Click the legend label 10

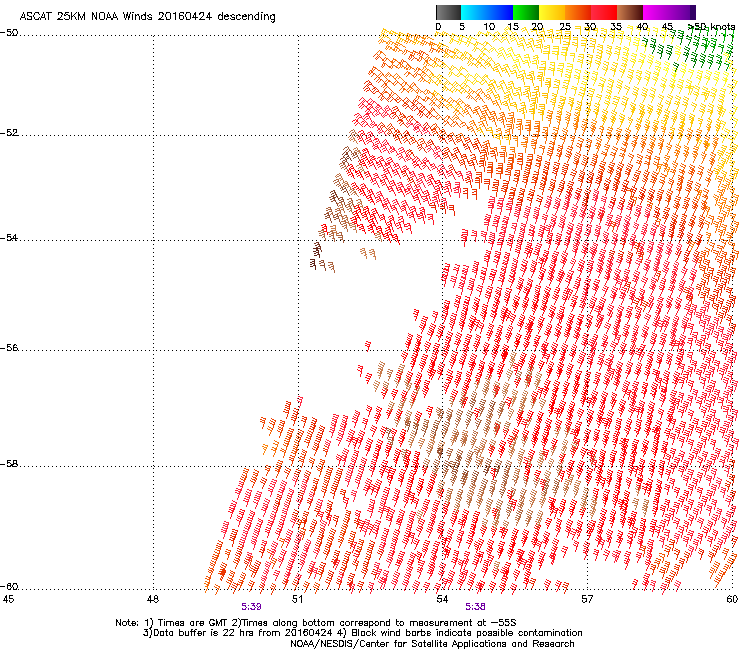click(489, 27)
